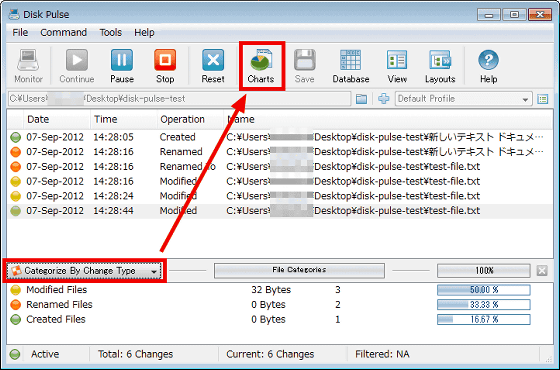Image resolution: width=560 pixels, height=370 pixels.
Task: Click Current: 6 Changes in status bar
Action: tap(270, 354)
